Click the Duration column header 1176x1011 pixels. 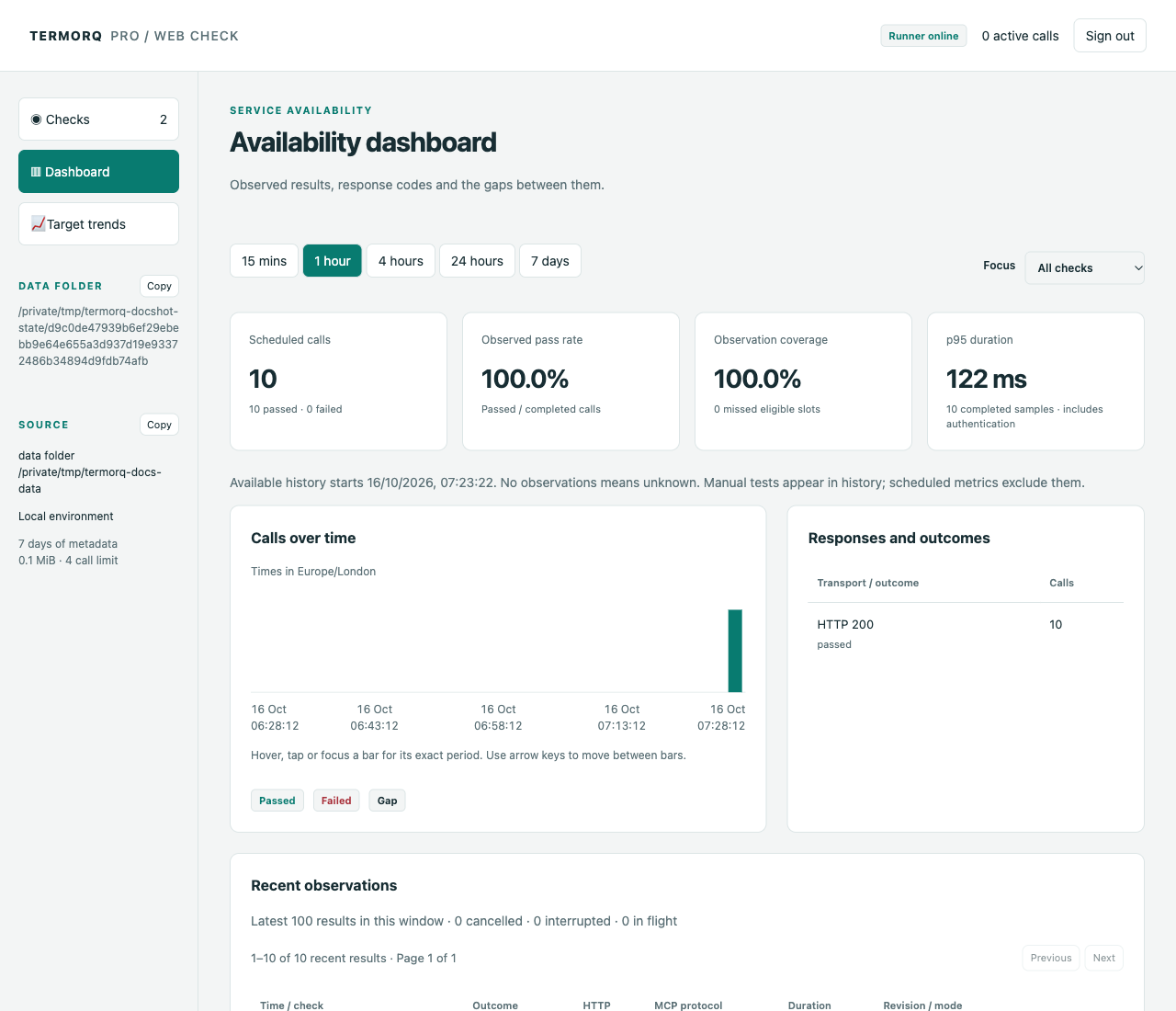tap(809, 1005)
